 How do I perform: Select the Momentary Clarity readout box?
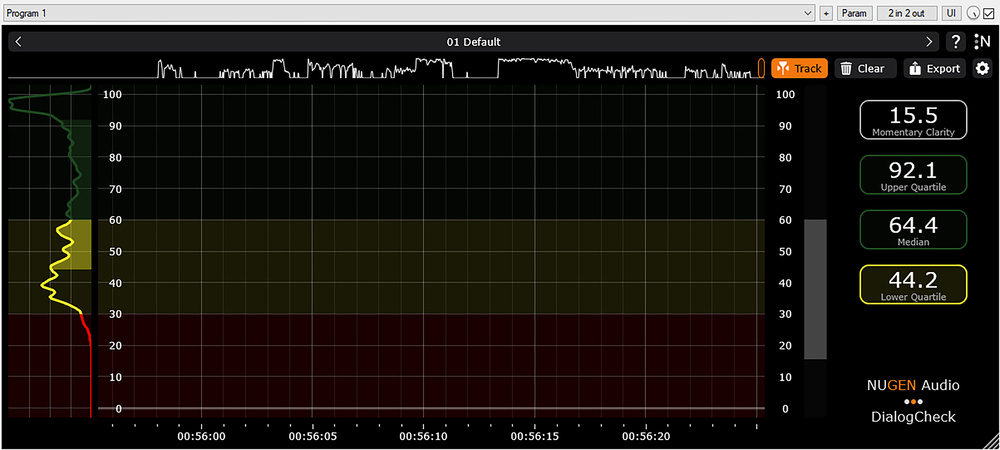[x=913, y=120]
